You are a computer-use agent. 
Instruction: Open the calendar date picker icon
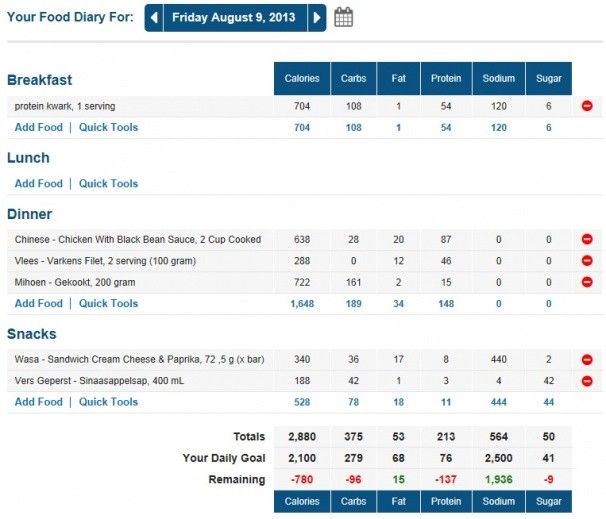343,17
